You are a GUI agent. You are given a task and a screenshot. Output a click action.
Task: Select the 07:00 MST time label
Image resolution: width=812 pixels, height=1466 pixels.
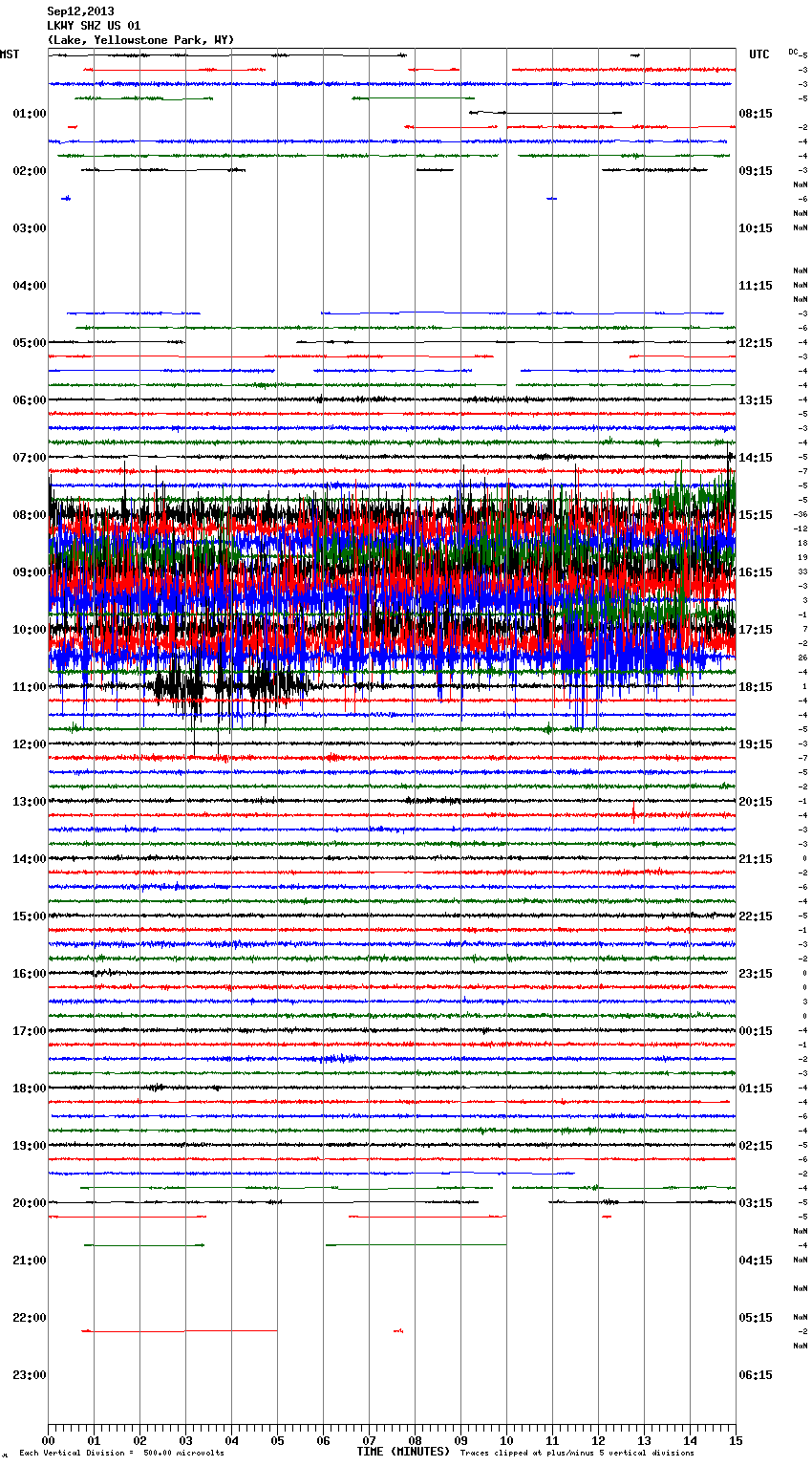click(x=30, y=458)
